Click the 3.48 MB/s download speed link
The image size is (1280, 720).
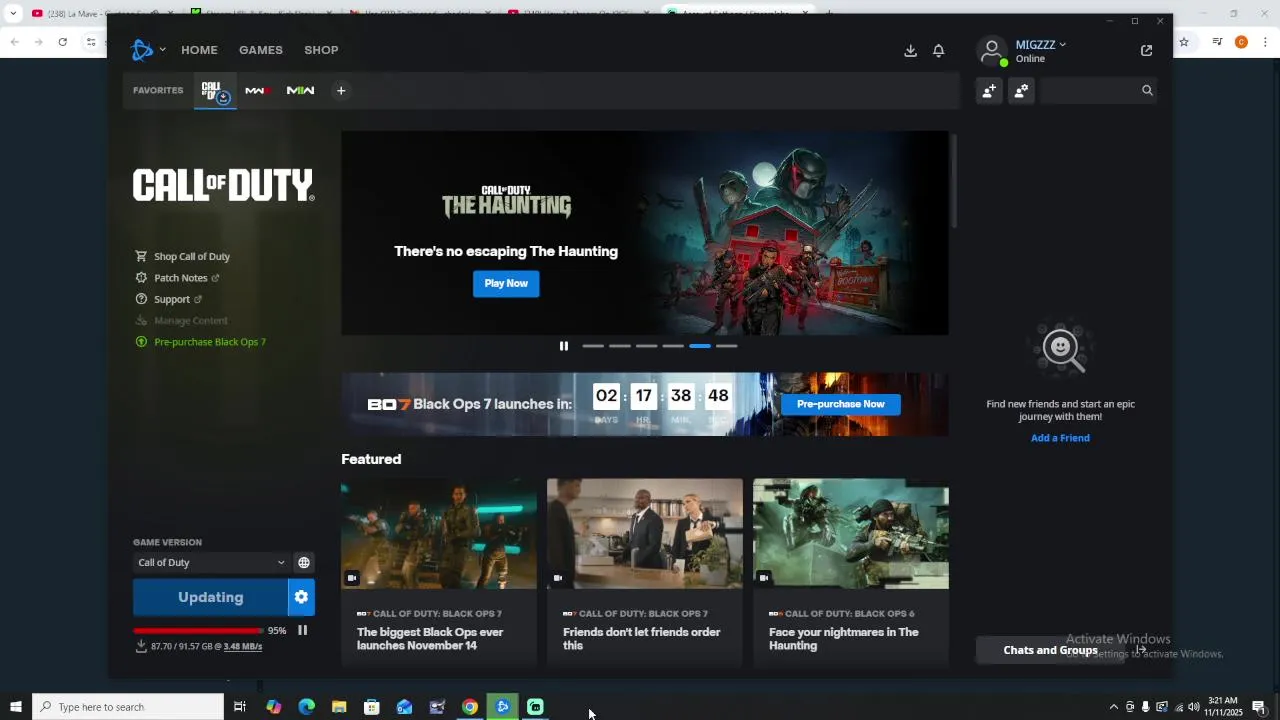click(243, 647)
